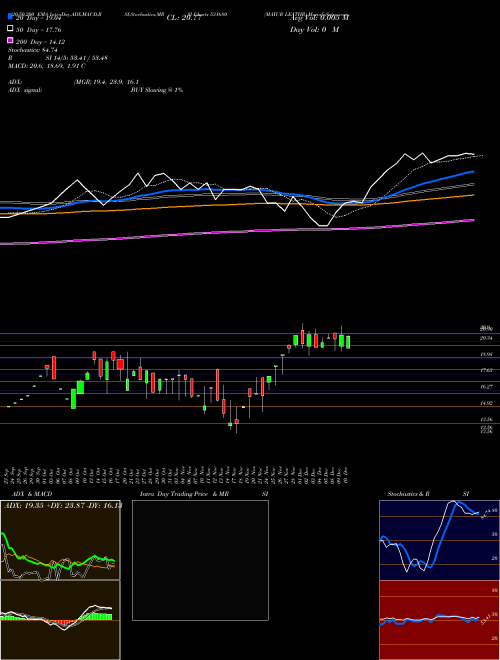Click the magenta 200 Day legend swatch
Screen dimensions: 500x660
coord(11,40)
